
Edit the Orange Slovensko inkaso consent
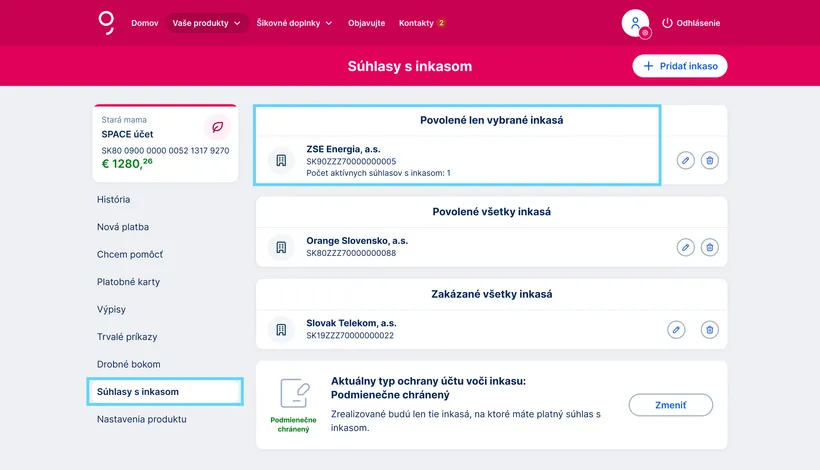685,247
